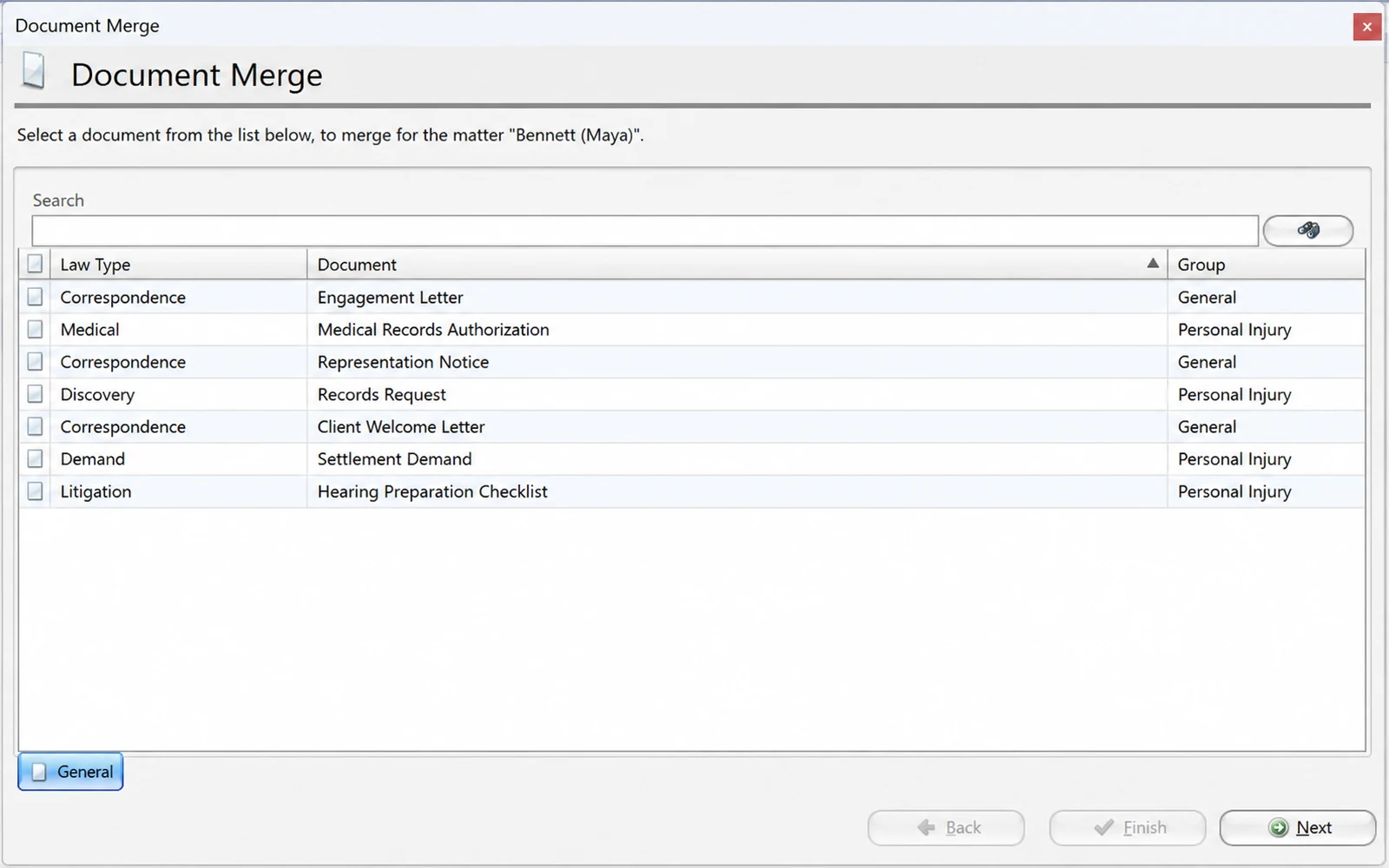Focus the Search input field
Viewport: 1389px width, 868px height.
tap(645, 231)
